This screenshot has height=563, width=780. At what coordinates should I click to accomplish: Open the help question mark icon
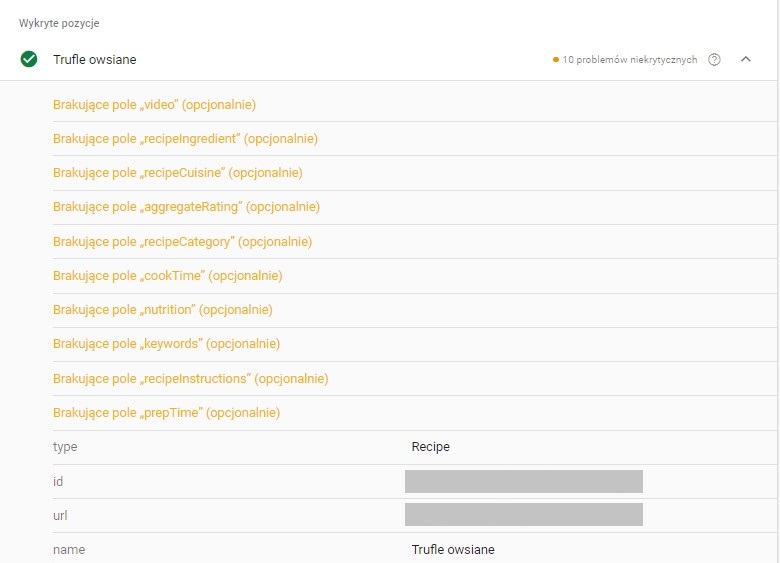[x=714, y=59]
